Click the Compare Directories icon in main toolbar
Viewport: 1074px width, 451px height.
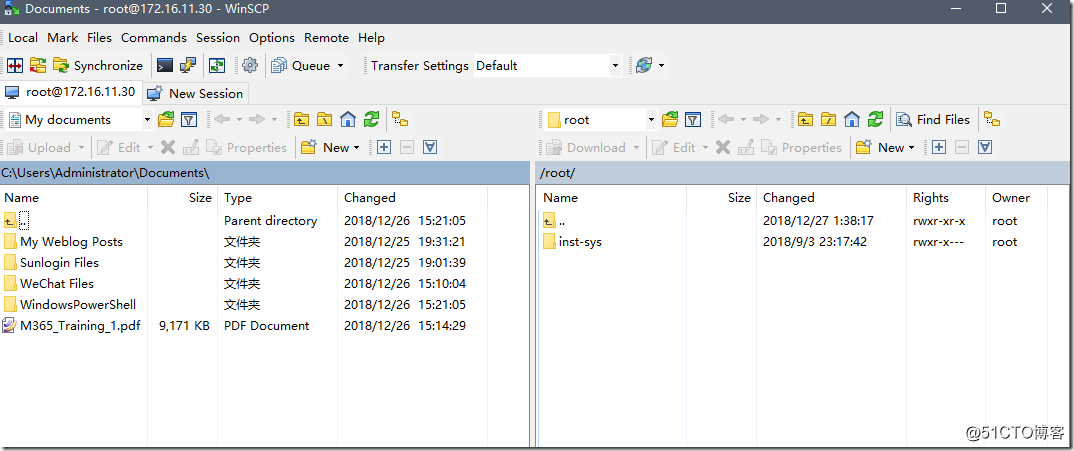15,66
